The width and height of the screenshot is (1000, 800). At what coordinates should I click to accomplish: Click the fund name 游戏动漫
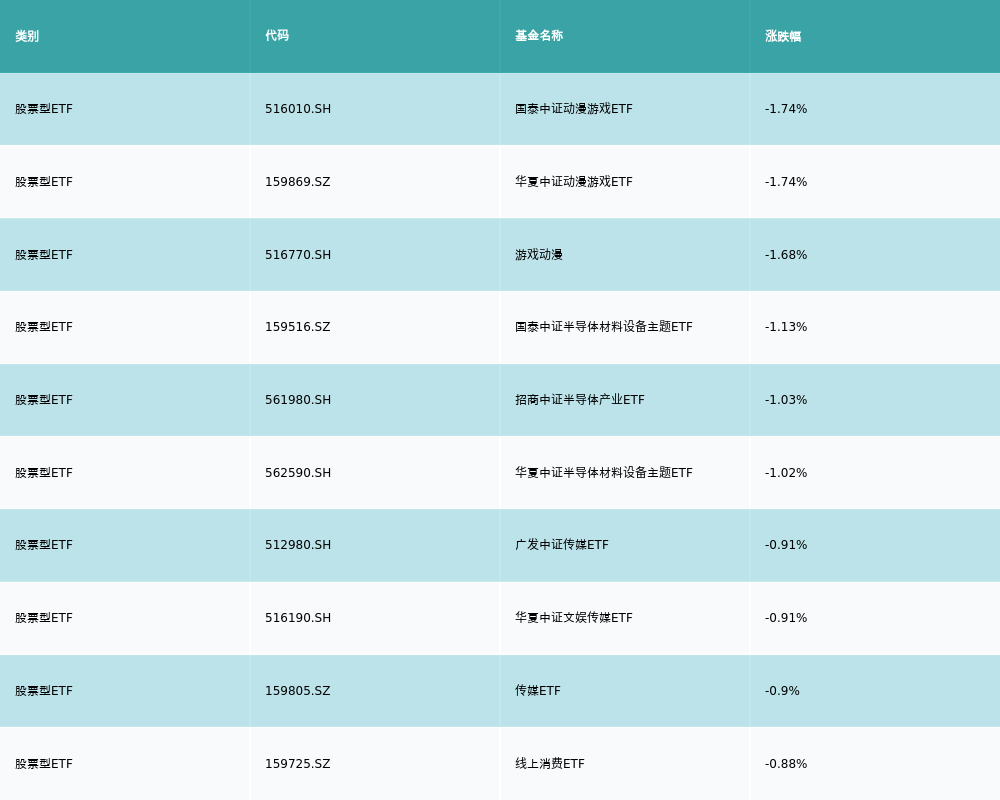(x=539, y=255)
